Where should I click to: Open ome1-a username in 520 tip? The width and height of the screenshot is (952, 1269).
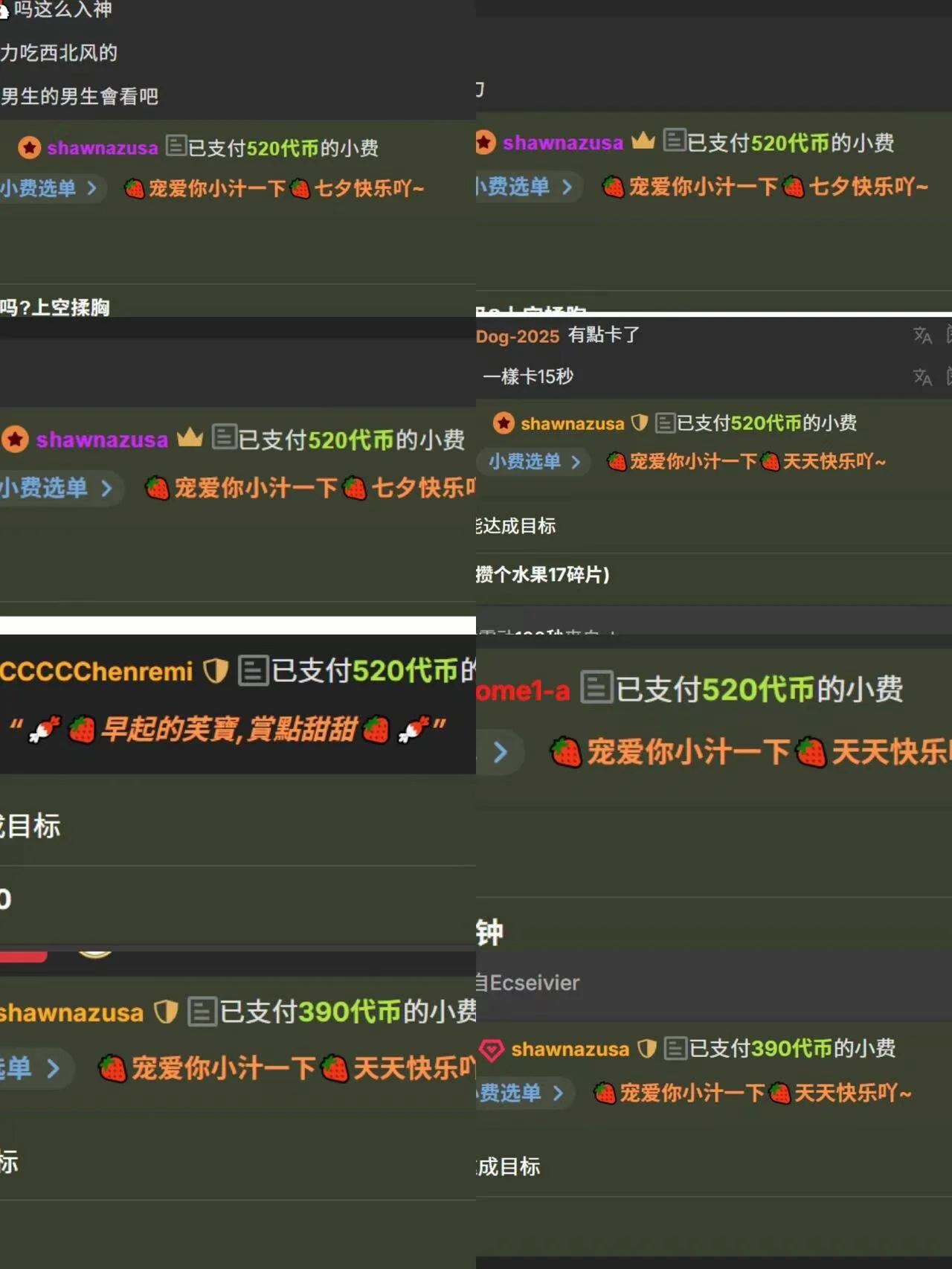click(x=523, y=691)
